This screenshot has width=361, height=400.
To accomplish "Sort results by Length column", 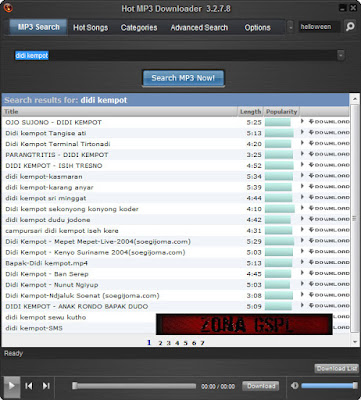I will click(x=250, y=111).
